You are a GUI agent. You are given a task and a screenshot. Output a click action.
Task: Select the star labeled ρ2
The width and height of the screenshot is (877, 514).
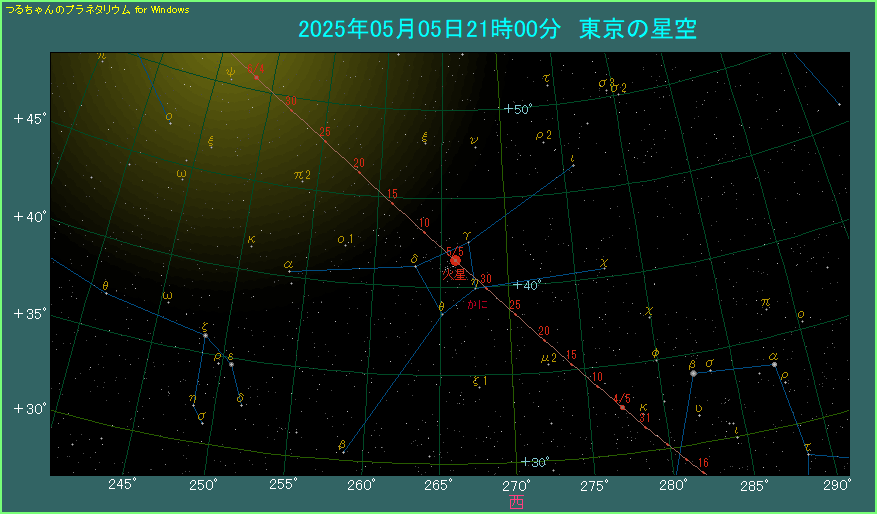(x=543, y=135)
